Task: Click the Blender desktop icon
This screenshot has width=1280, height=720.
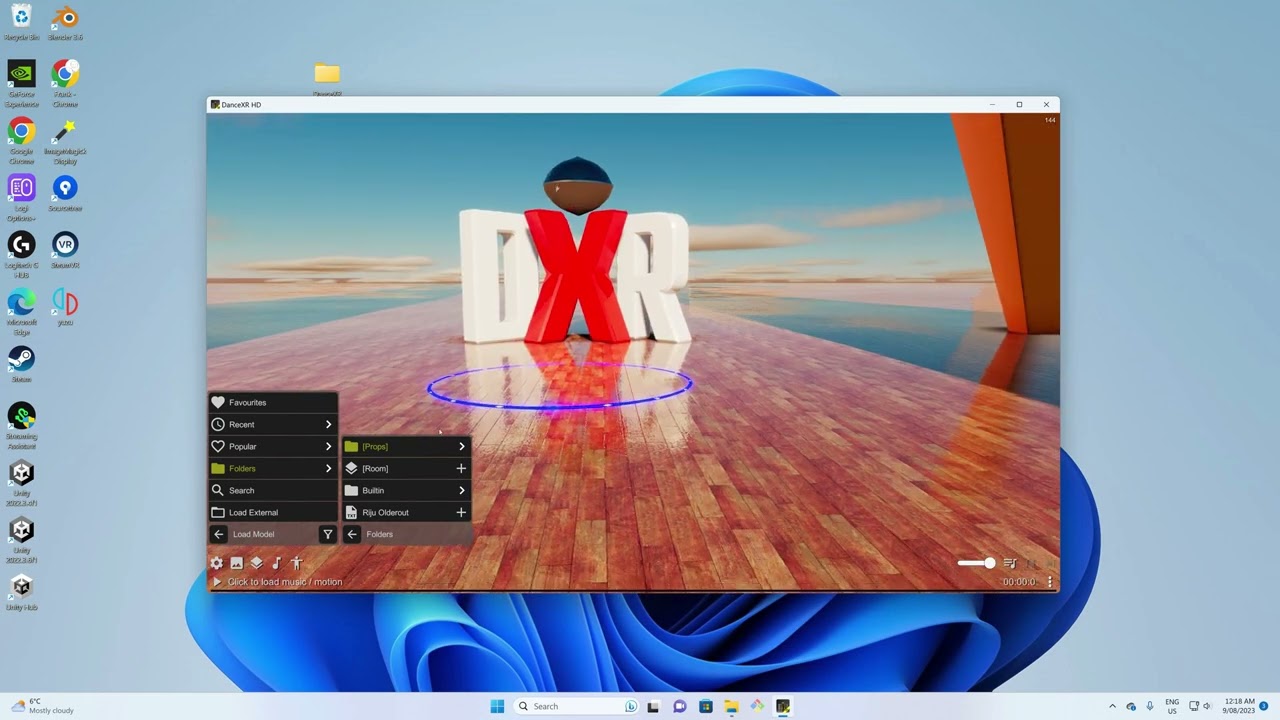Action: [x=65, y=22]
